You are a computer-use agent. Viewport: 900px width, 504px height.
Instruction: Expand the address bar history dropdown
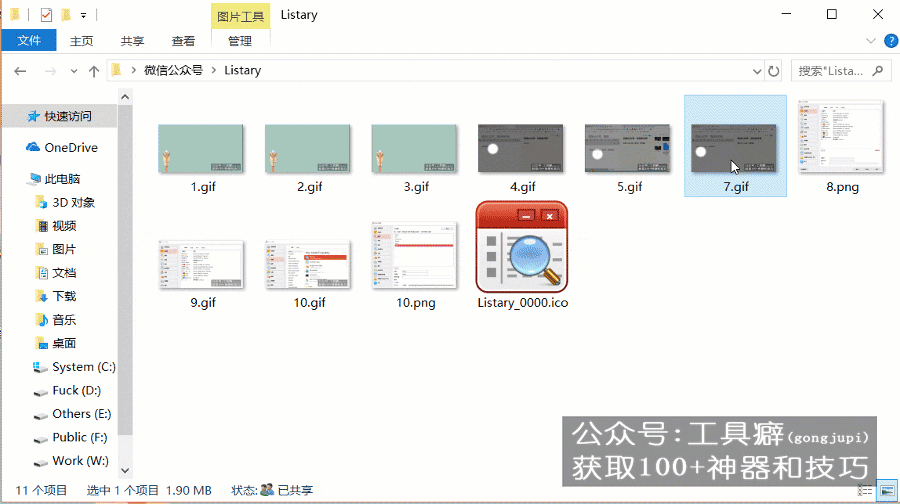[x=757, y=71]
